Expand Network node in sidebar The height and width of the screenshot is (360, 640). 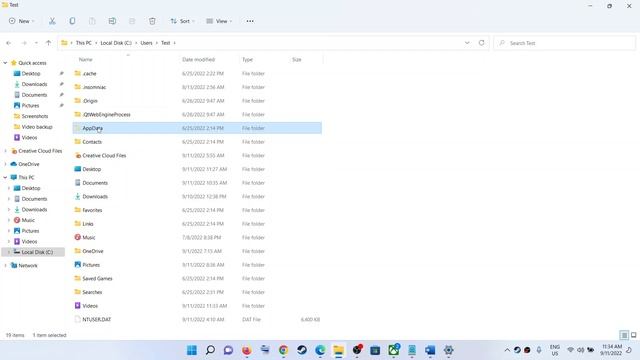pyautogui.click(x=5, y=266)
